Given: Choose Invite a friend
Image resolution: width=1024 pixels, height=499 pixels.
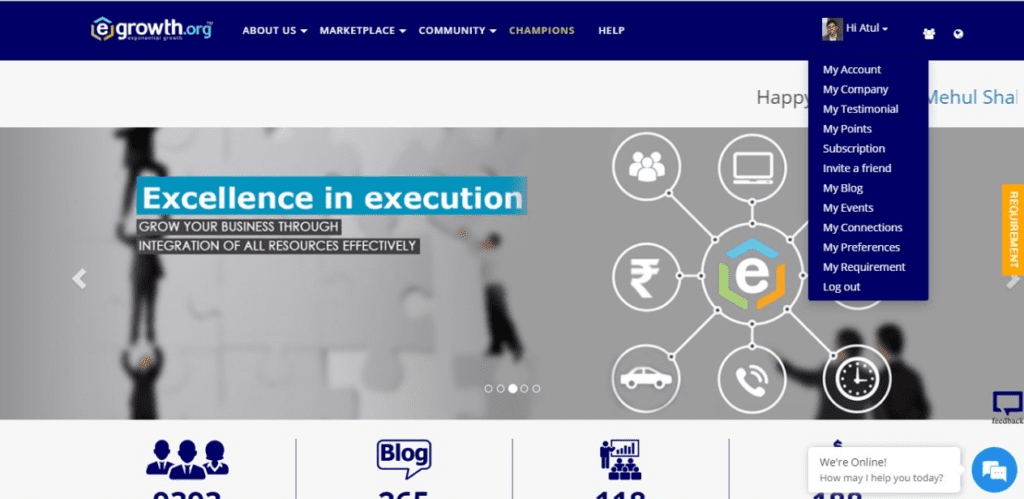Looking at the screenshot, I should pyautogui.click(x=857, y=168).
